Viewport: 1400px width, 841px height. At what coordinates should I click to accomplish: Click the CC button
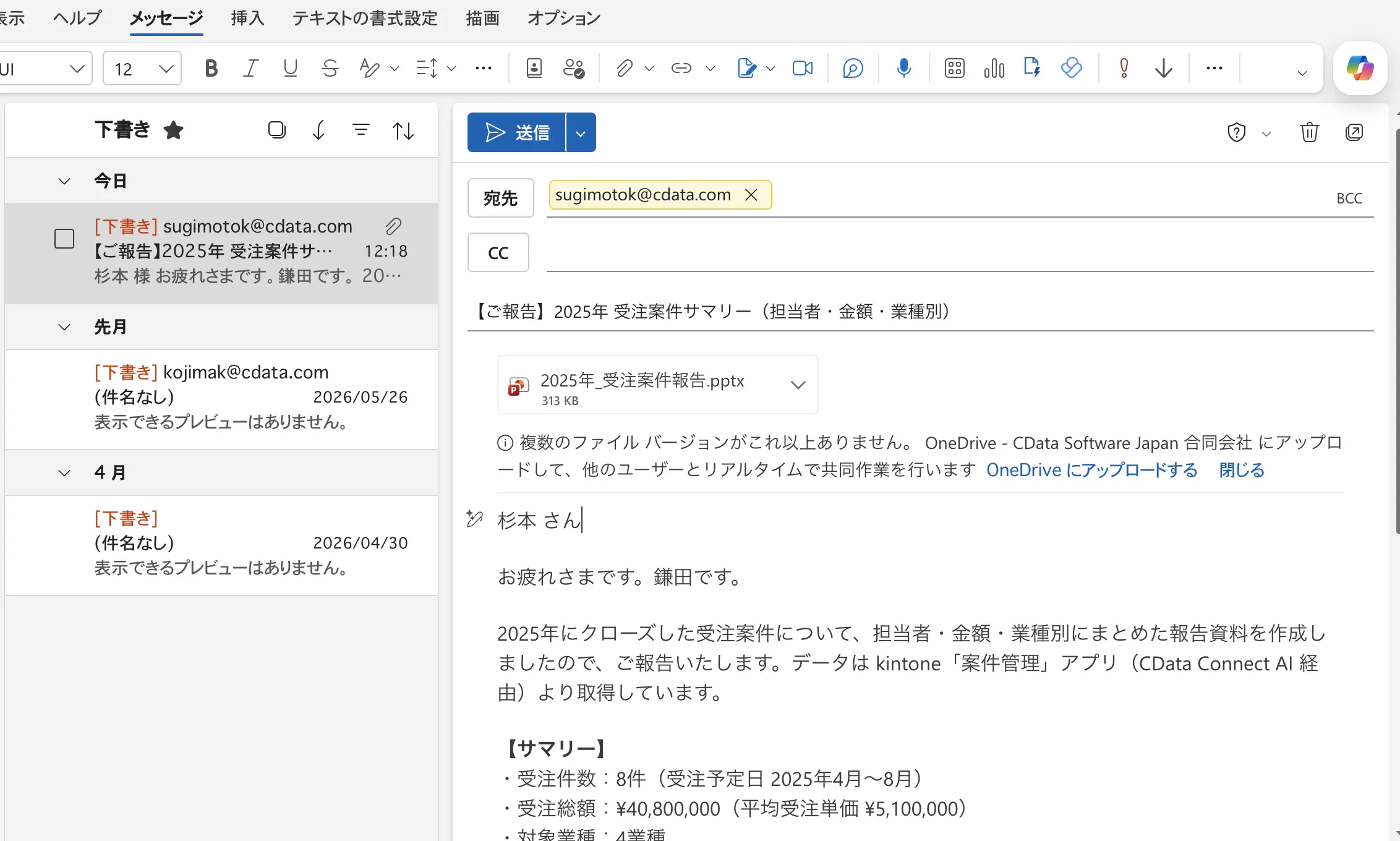(x=498, y=252)
